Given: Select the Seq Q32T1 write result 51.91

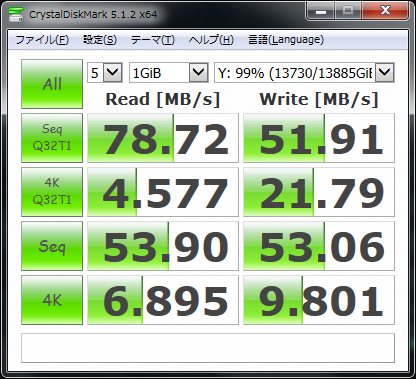Looking at the screenshot, I should (x=319, y=138).
